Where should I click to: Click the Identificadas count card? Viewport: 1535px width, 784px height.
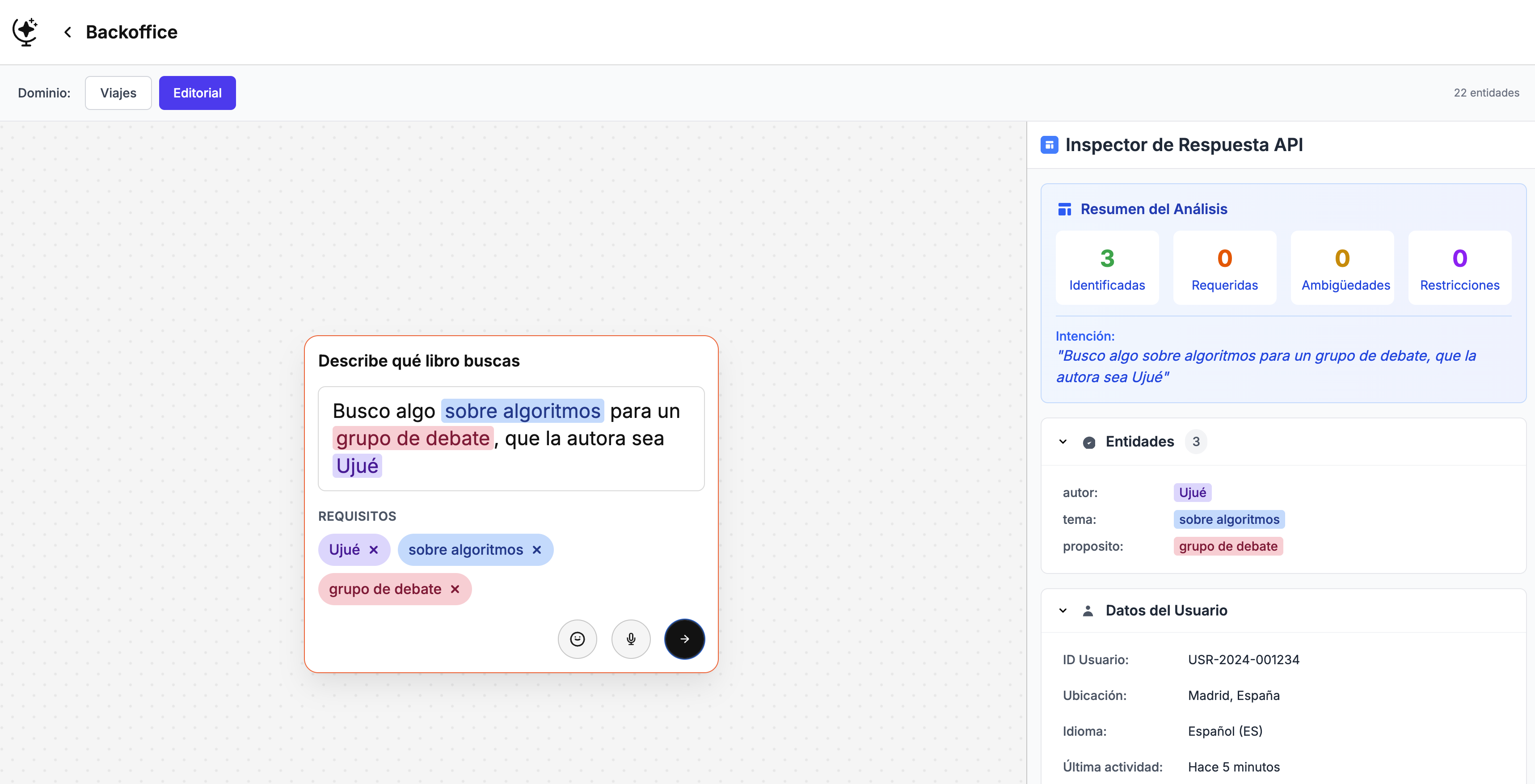pos(1107,268)
